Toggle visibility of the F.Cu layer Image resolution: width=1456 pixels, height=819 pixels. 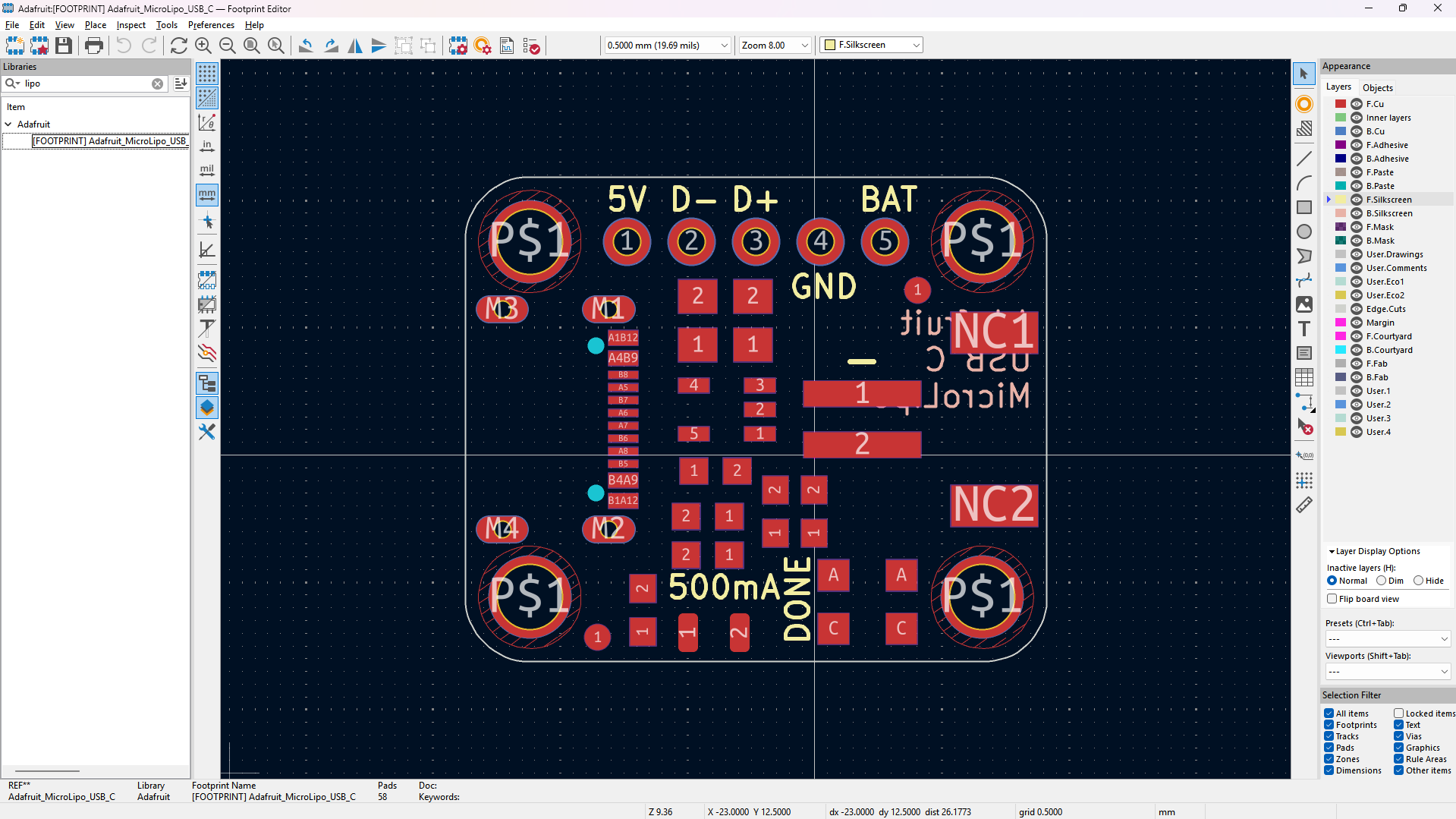(x=1356, y=103)
